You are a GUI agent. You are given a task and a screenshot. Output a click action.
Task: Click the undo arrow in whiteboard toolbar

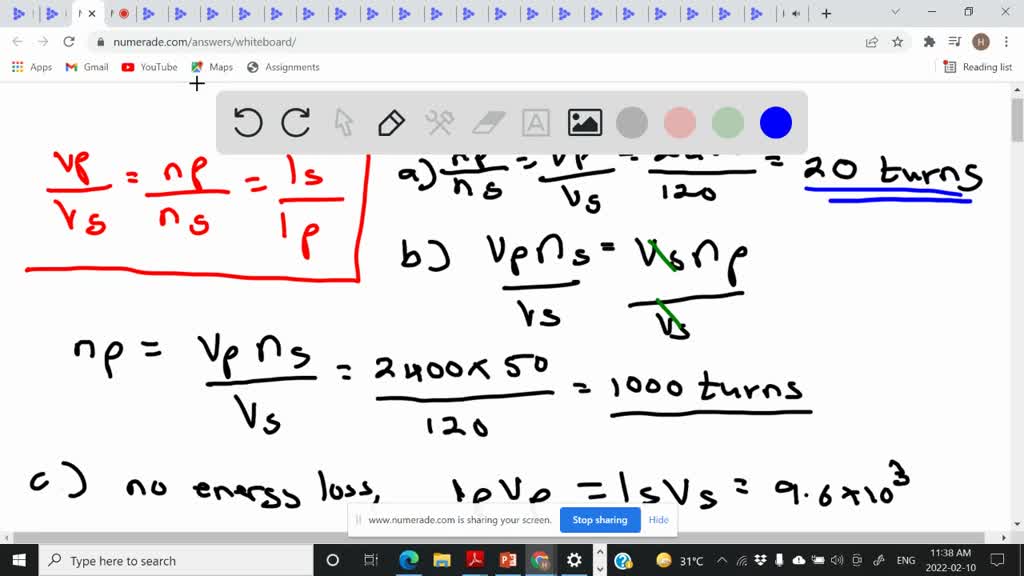tap(248, 123)
